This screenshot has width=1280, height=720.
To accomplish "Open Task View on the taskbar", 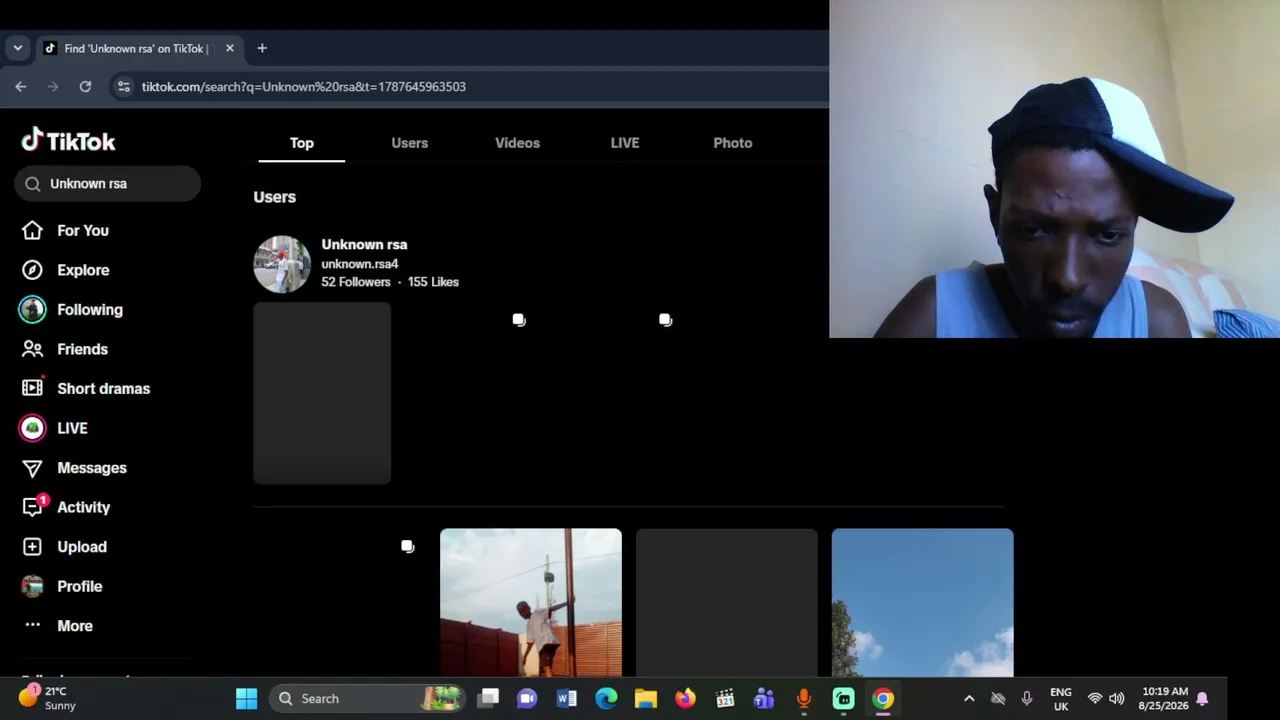I will point(488,699).
